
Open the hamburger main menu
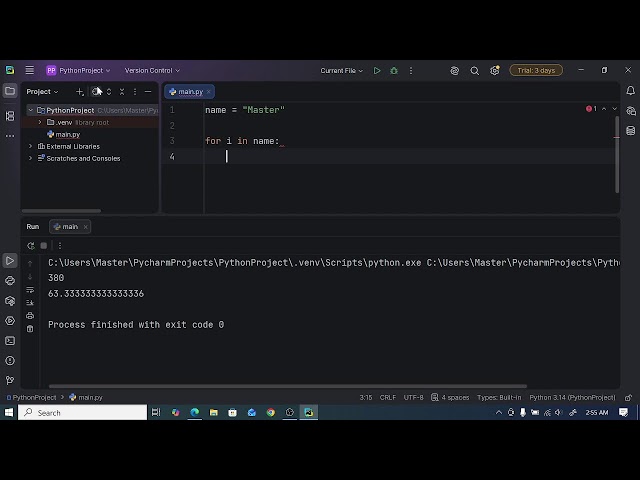point(29,70)
